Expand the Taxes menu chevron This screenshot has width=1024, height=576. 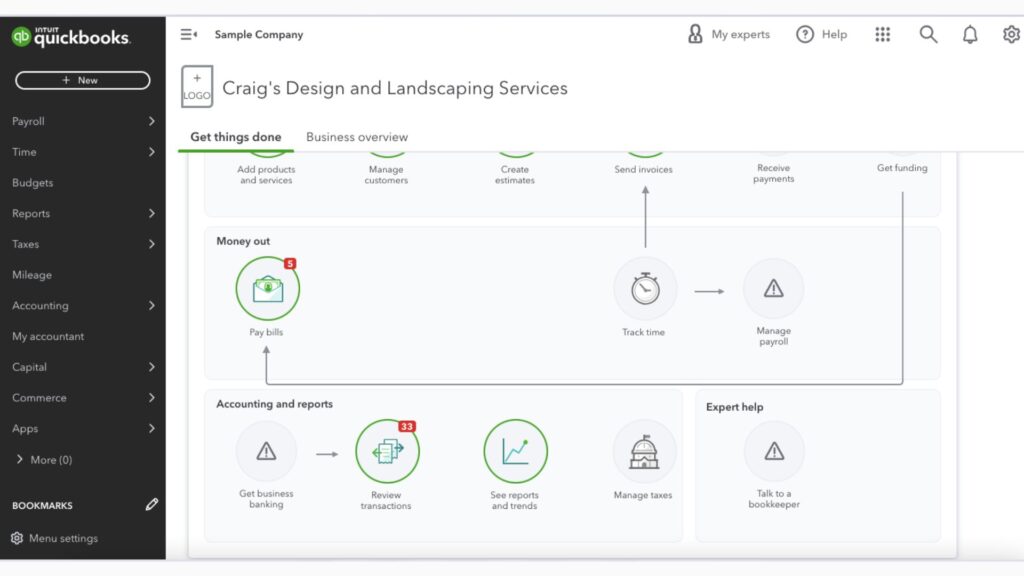[x=152, y=244]
